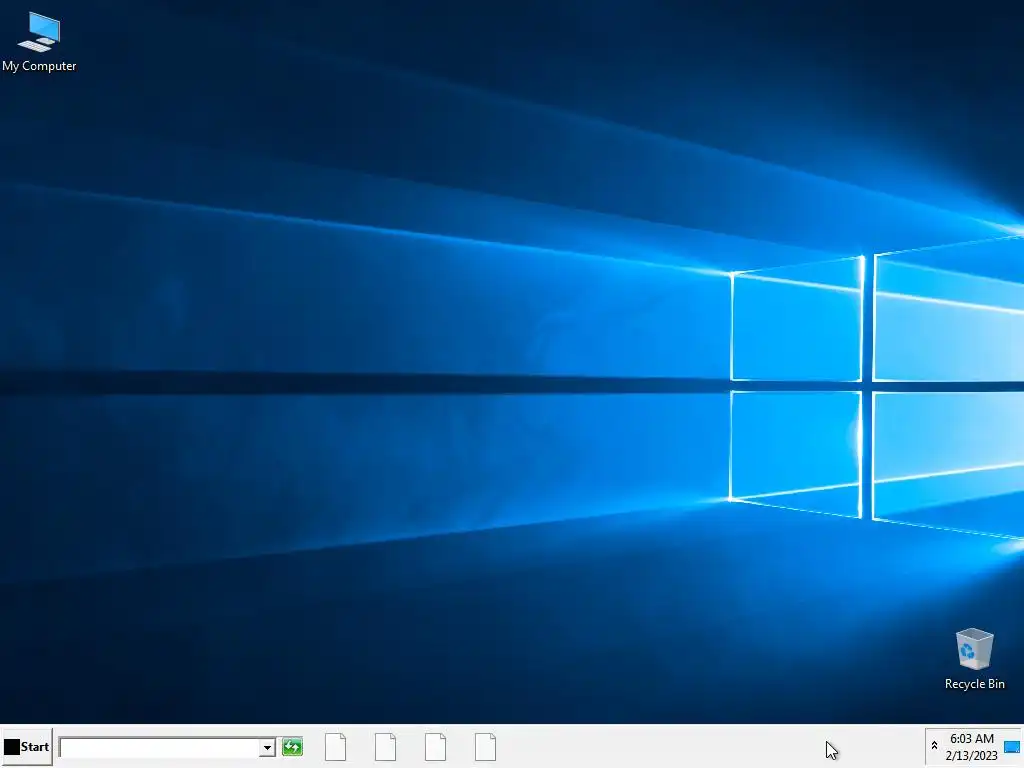Open the clock showing 6:03 AM

click(x=971, y=747)
